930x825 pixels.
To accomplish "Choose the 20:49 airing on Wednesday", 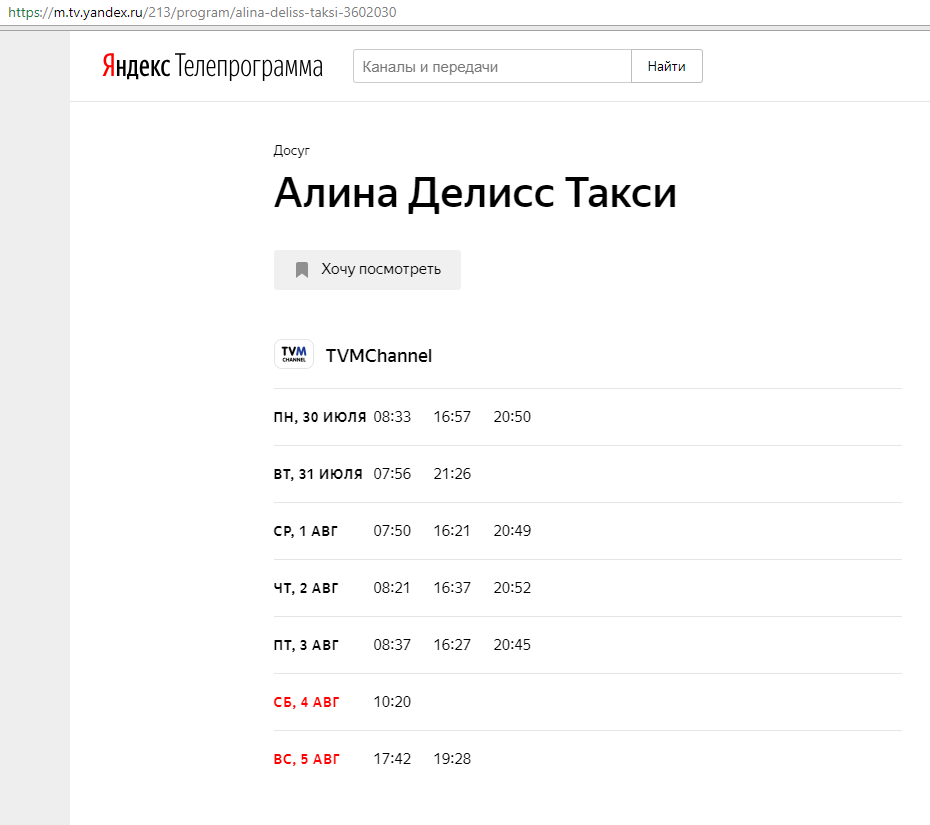I will click(512, 531).
